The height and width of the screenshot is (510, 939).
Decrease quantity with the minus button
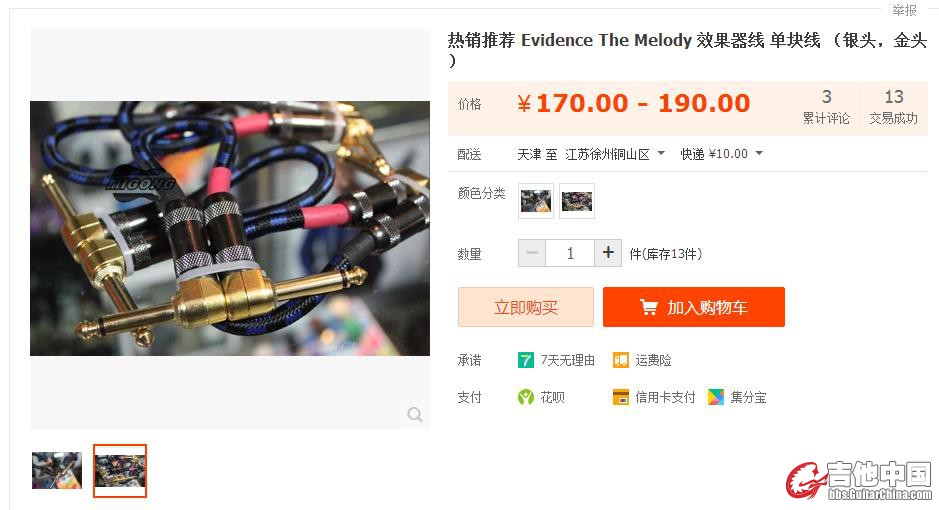pos(532,253)
